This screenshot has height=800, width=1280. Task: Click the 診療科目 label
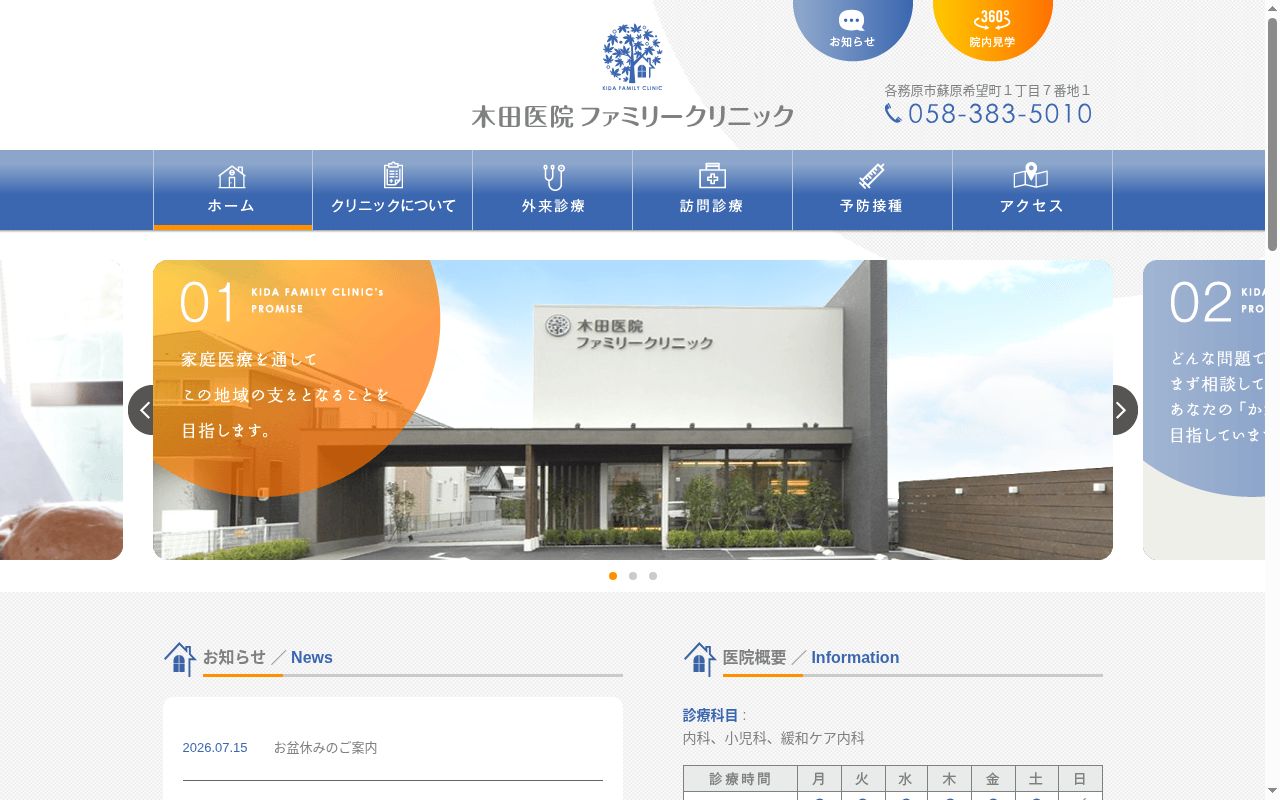tap(710, 715)
